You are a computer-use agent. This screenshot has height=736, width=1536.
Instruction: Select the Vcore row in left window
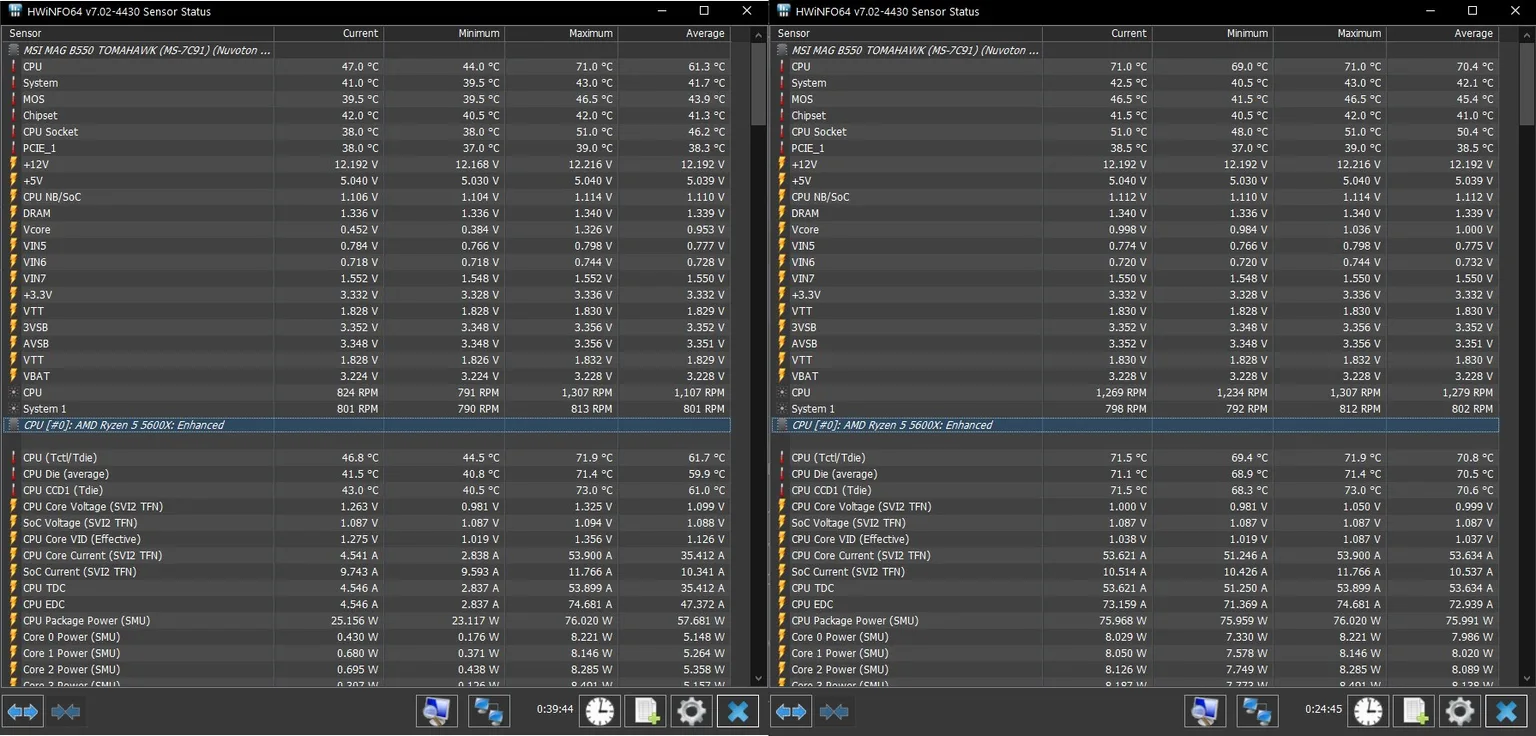(x=367, y=229)
